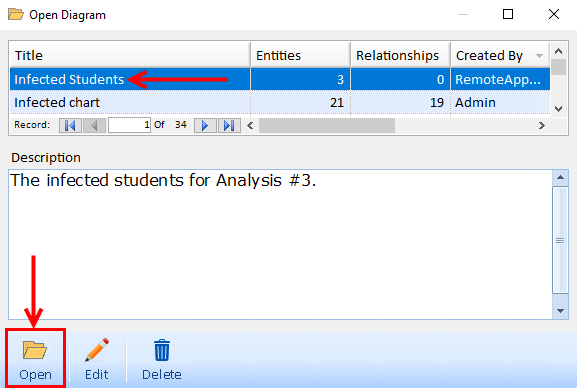Click the diagram list scroll down arrow
The height and width of the screenshot is (388, 577).
pyautogui.click(x=559, y=109)
